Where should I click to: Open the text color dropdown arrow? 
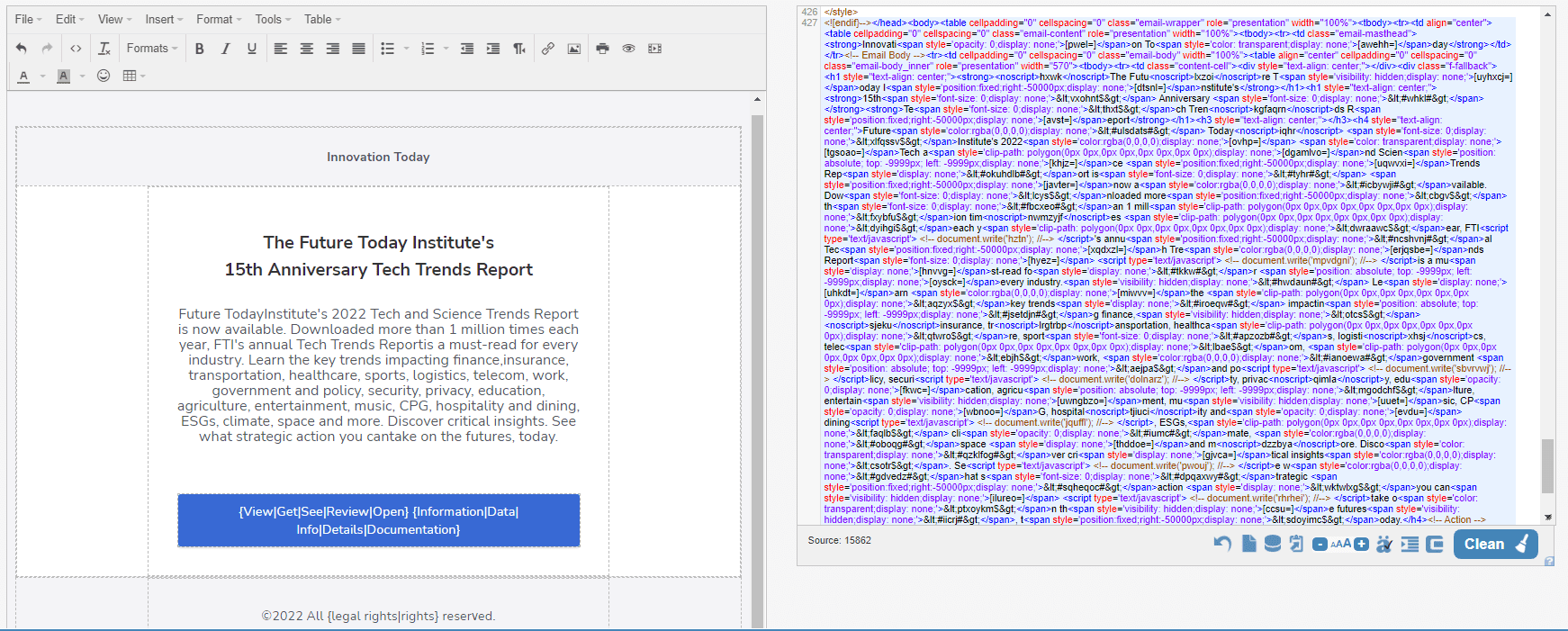tap(42, 77)
